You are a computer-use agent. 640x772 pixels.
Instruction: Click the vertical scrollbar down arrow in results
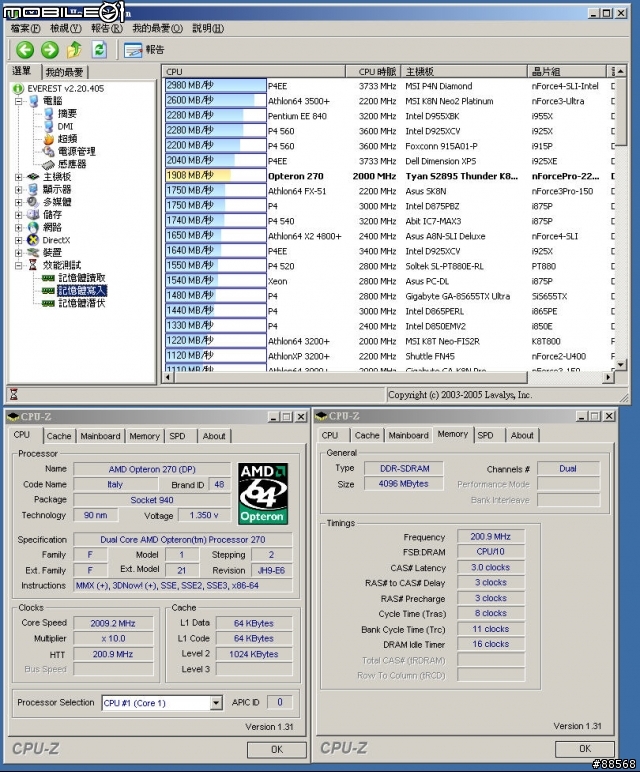point(621,365)
